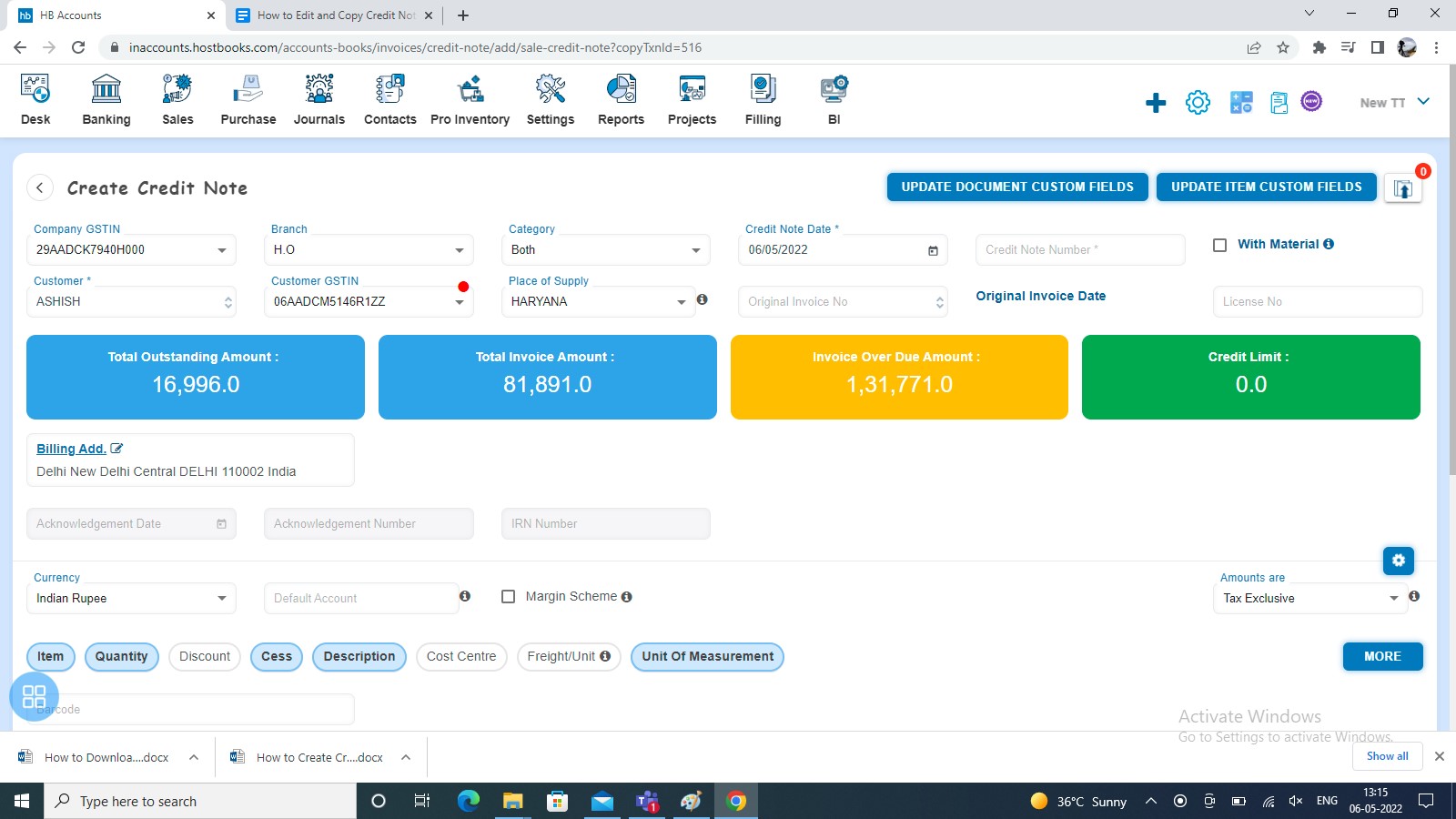Click the info icon next to Place of Supply
Image resolution: width=1456 pixels, height=819 pixels.
[x=703, y=299]
